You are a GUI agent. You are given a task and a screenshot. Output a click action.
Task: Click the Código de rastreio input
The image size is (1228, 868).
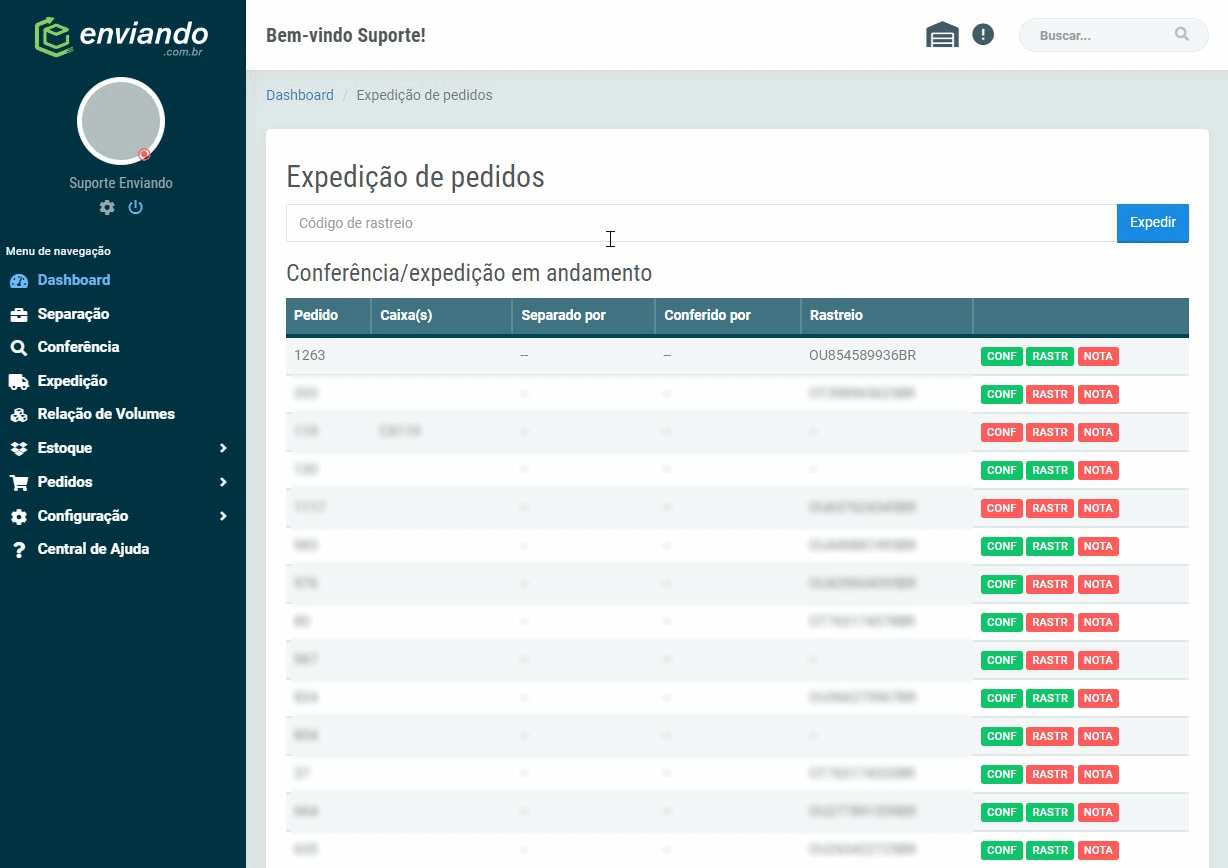(701, 223)
